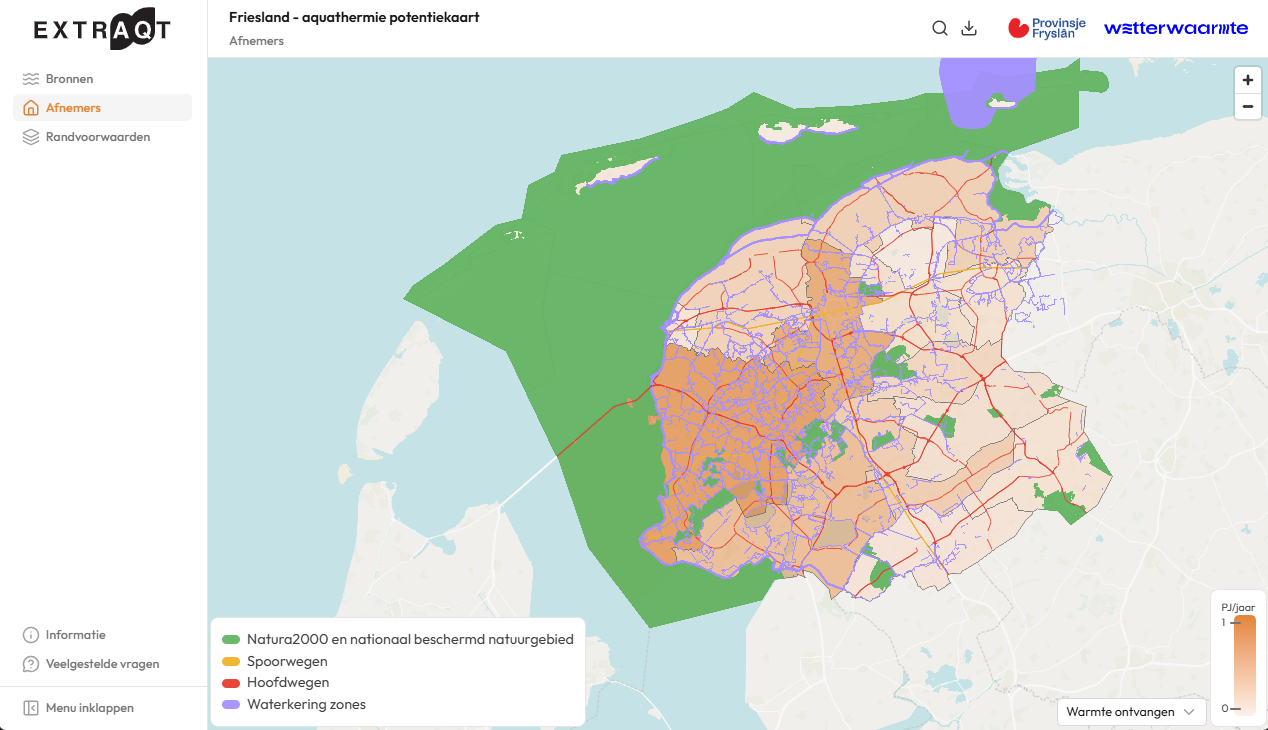Image resolution: width=1268 pixels, height=730 pixels.
Task: Open the Bronnen section
Action: click(102, 79)
